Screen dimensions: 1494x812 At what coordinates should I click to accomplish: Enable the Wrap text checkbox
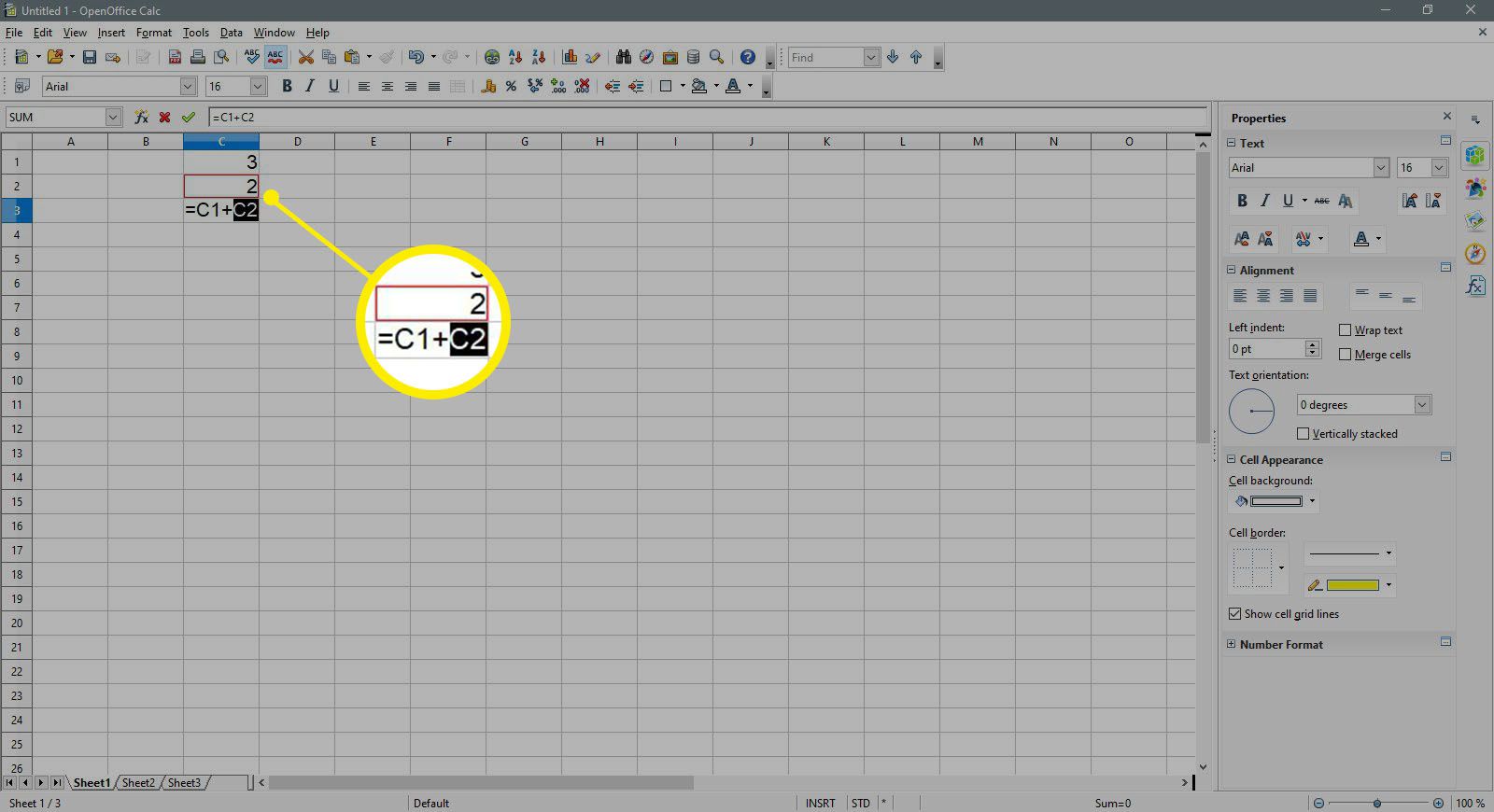[1346, 330]
